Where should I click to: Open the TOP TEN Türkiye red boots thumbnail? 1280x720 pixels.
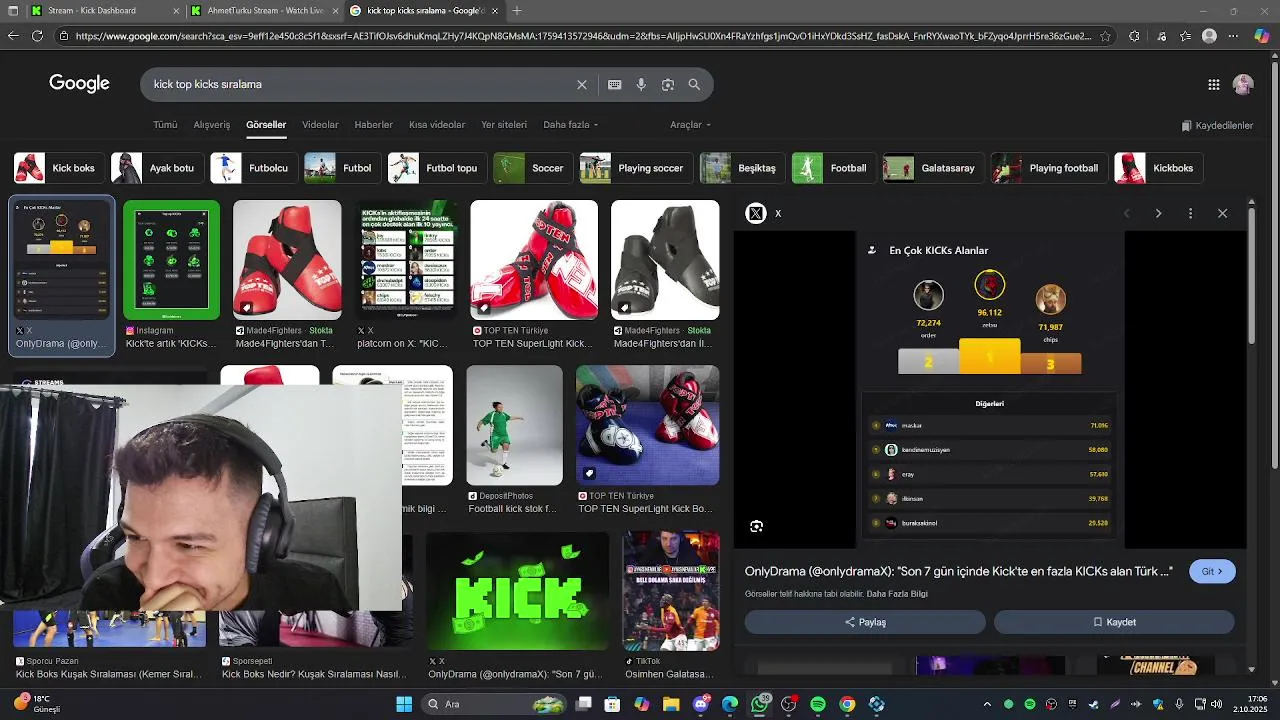(534, 260)
